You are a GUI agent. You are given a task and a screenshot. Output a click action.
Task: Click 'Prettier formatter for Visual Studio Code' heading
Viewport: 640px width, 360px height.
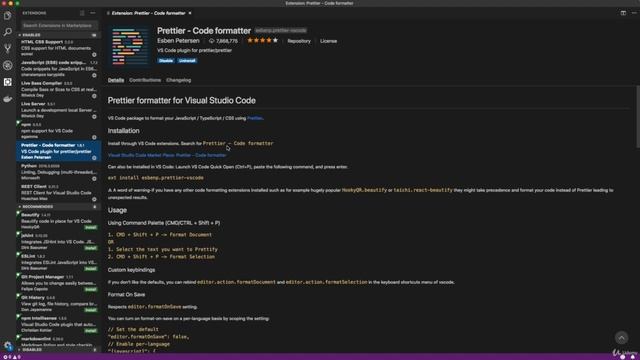[x=182, y=100]
